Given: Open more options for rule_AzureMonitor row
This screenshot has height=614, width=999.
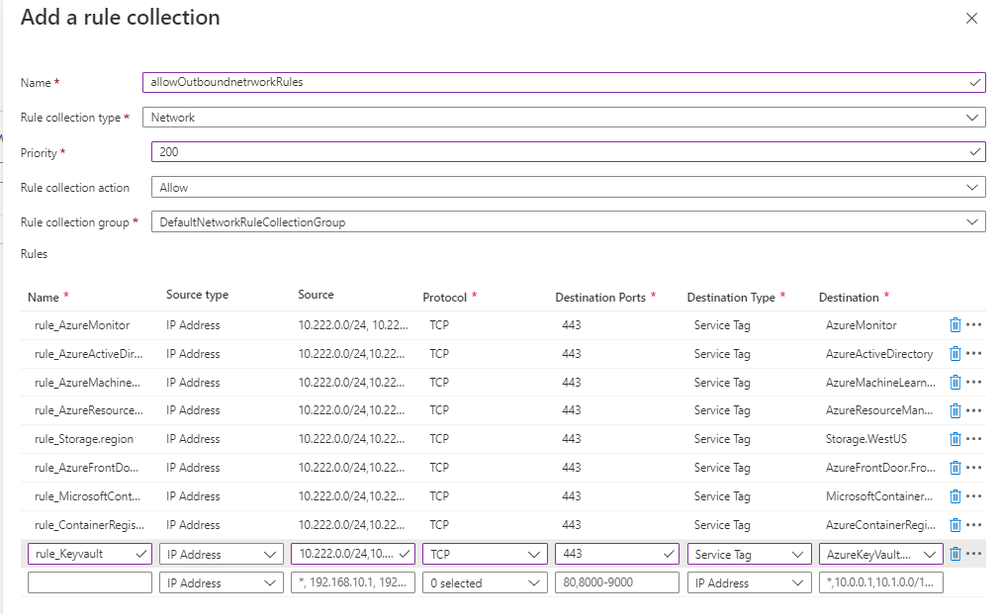Looking at the screenshot, I should (x=974, y=325).
